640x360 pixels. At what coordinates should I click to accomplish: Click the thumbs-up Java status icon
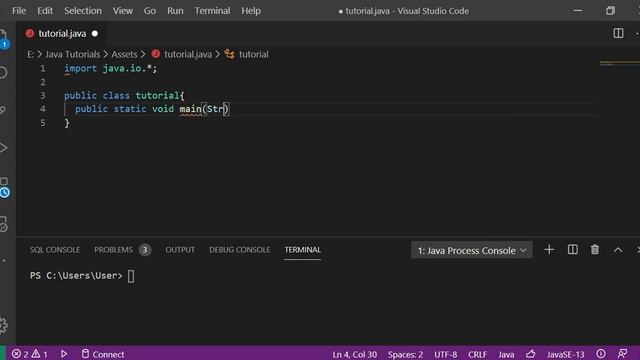point(531,354)
